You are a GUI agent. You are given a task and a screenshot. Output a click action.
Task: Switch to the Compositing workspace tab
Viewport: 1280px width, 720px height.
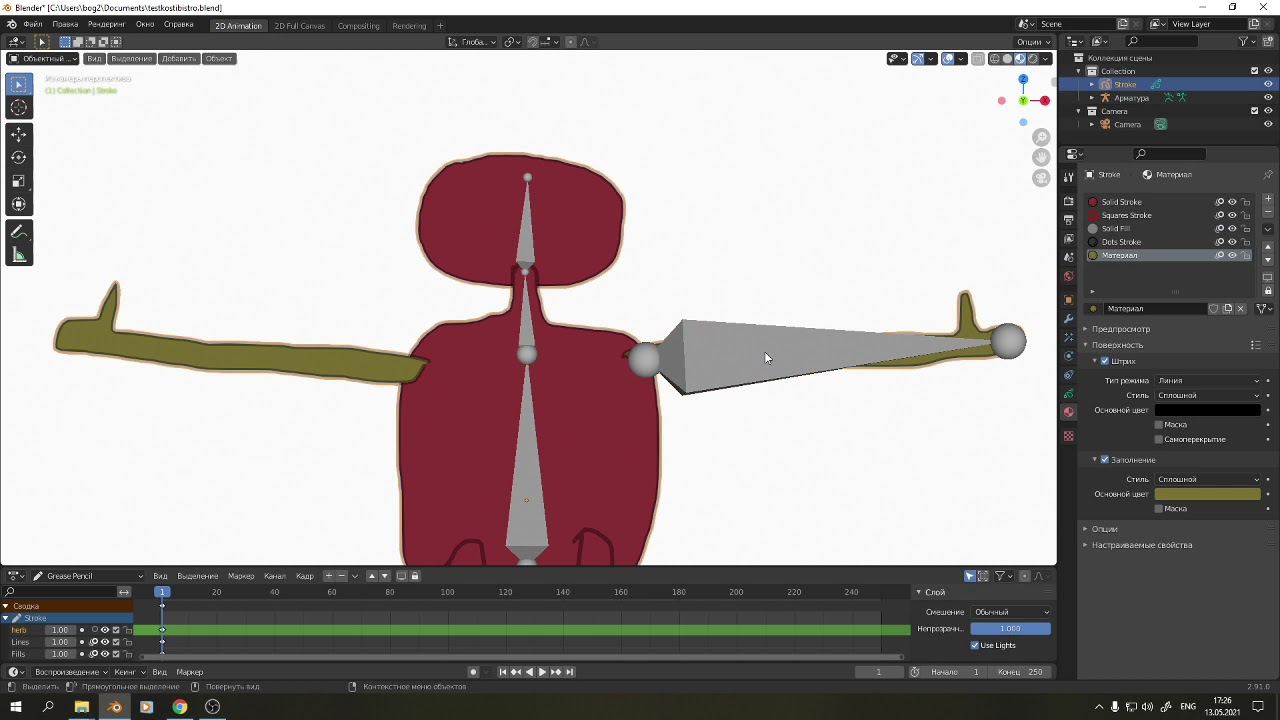[x=358, y=26]
